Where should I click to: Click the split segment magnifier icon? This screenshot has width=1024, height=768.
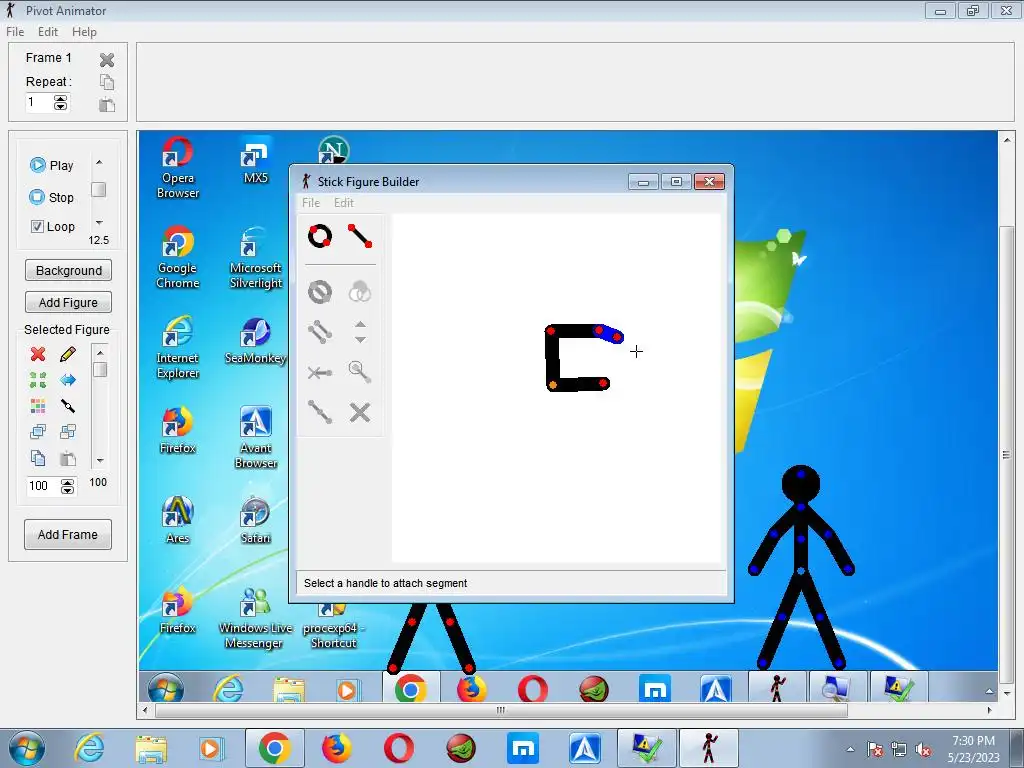360,372
